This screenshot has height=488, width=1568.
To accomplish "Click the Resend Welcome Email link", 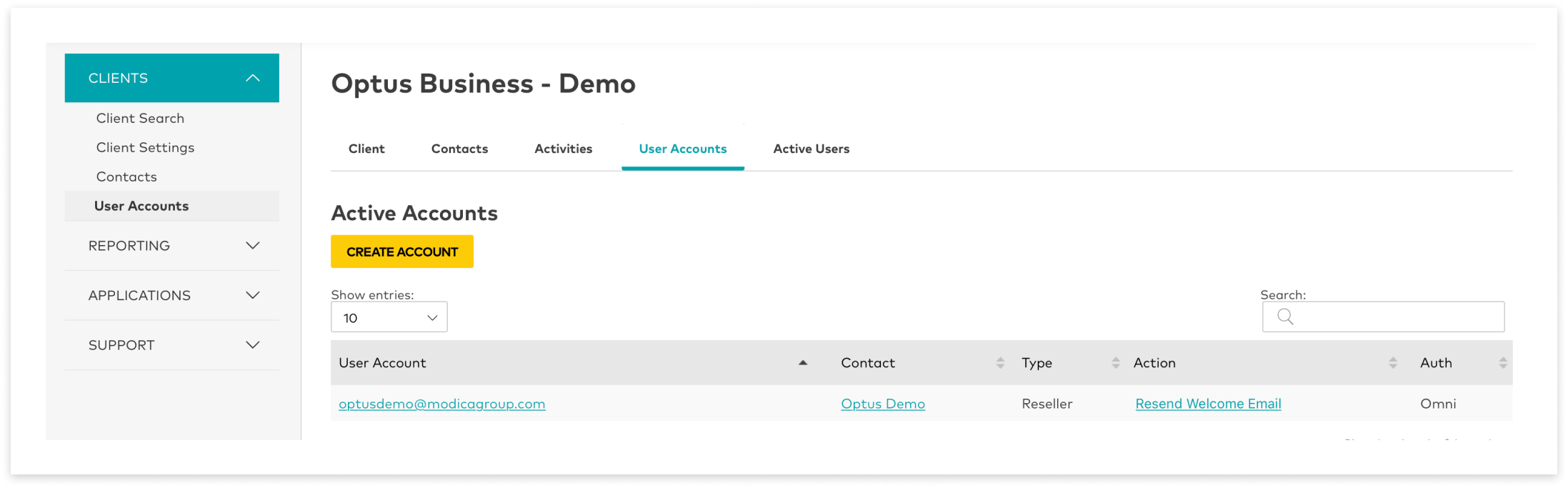I will [x=1208, y=404].
